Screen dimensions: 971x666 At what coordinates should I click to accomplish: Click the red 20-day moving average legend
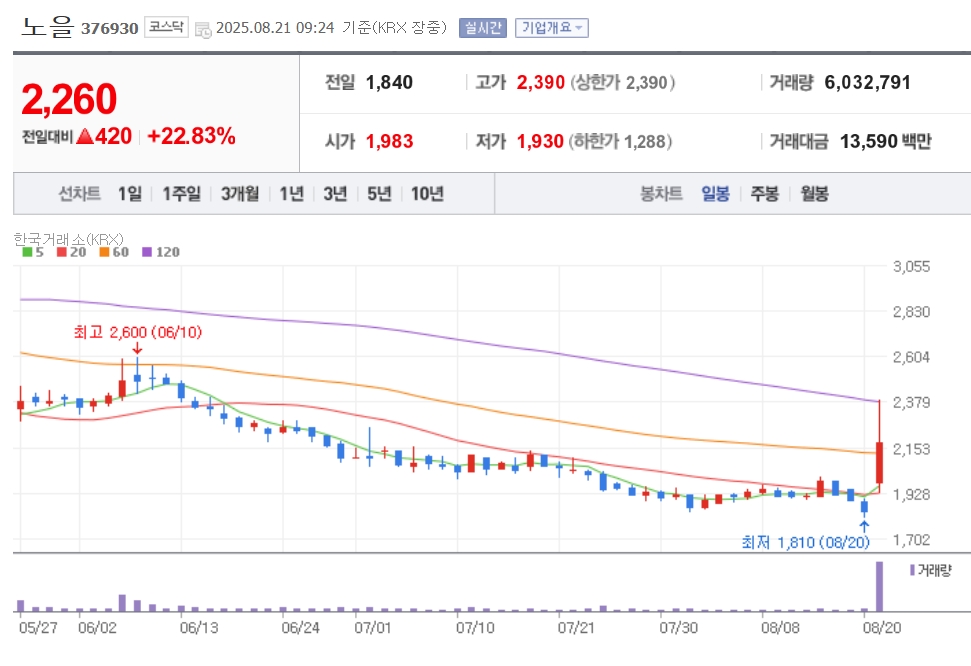click(71, 252)
